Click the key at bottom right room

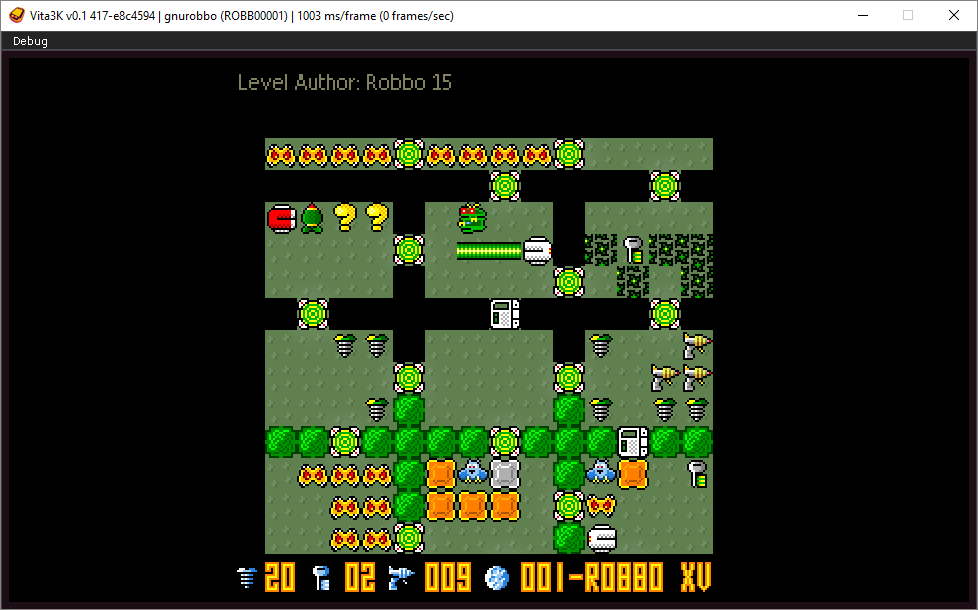[697, 473]
